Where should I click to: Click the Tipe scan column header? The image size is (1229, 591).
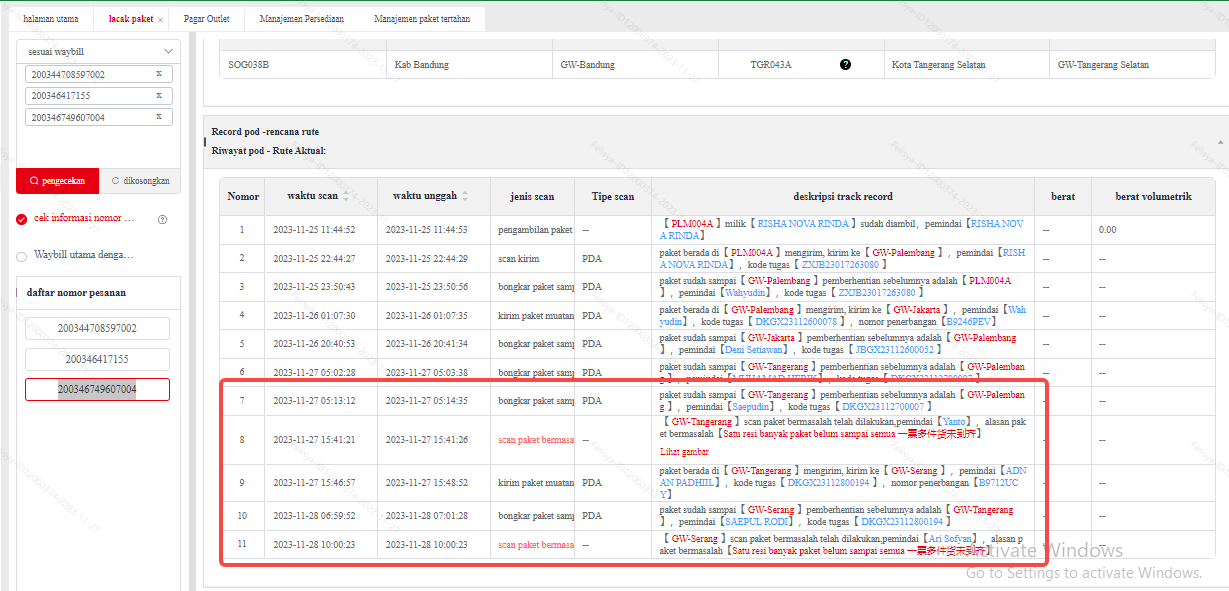(x=612, y=197)
